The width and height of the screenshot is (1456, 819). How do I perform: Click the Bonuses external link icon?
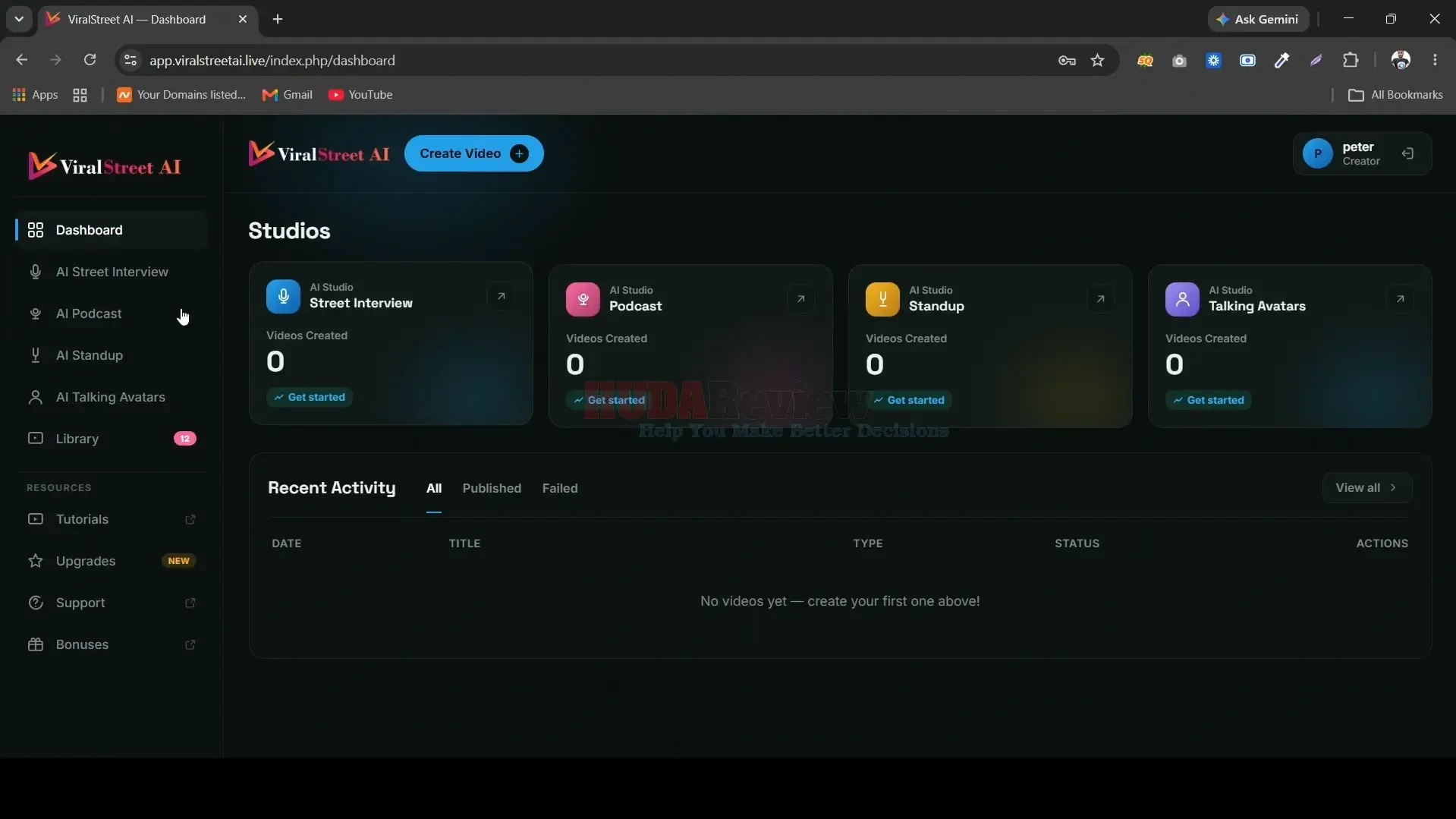coord(190,644)
